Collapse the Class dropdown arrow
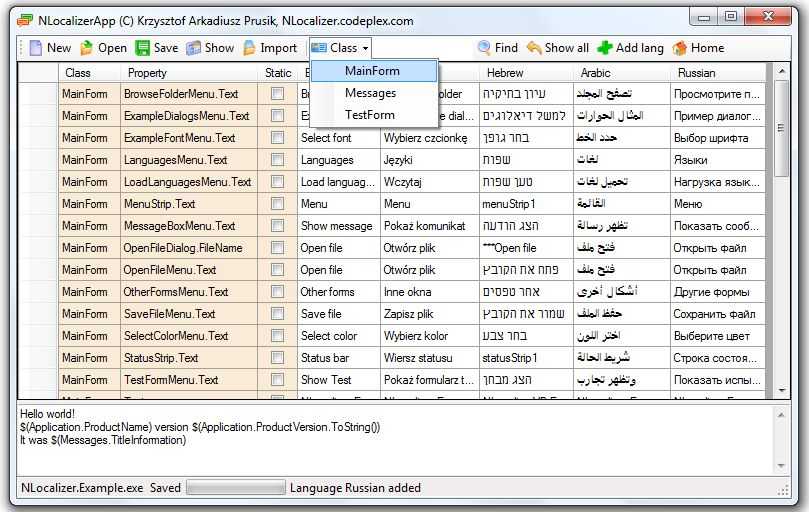 click(x=365, y=49)
